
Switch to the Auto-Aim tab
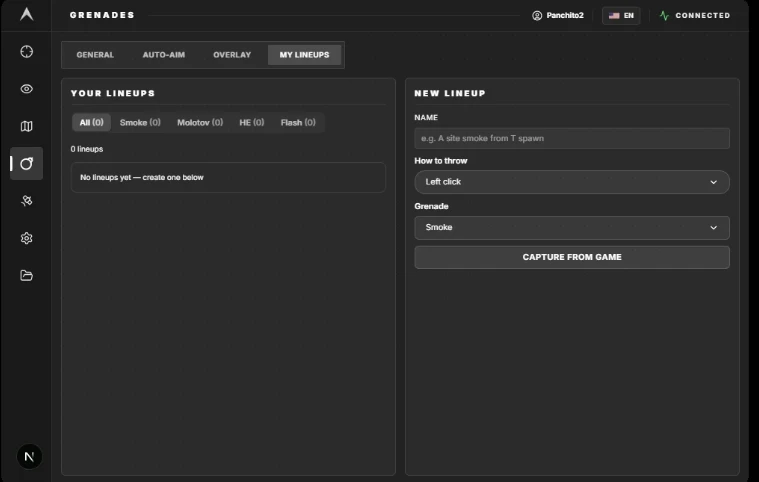pyautogui.click(x=164, y=55)
